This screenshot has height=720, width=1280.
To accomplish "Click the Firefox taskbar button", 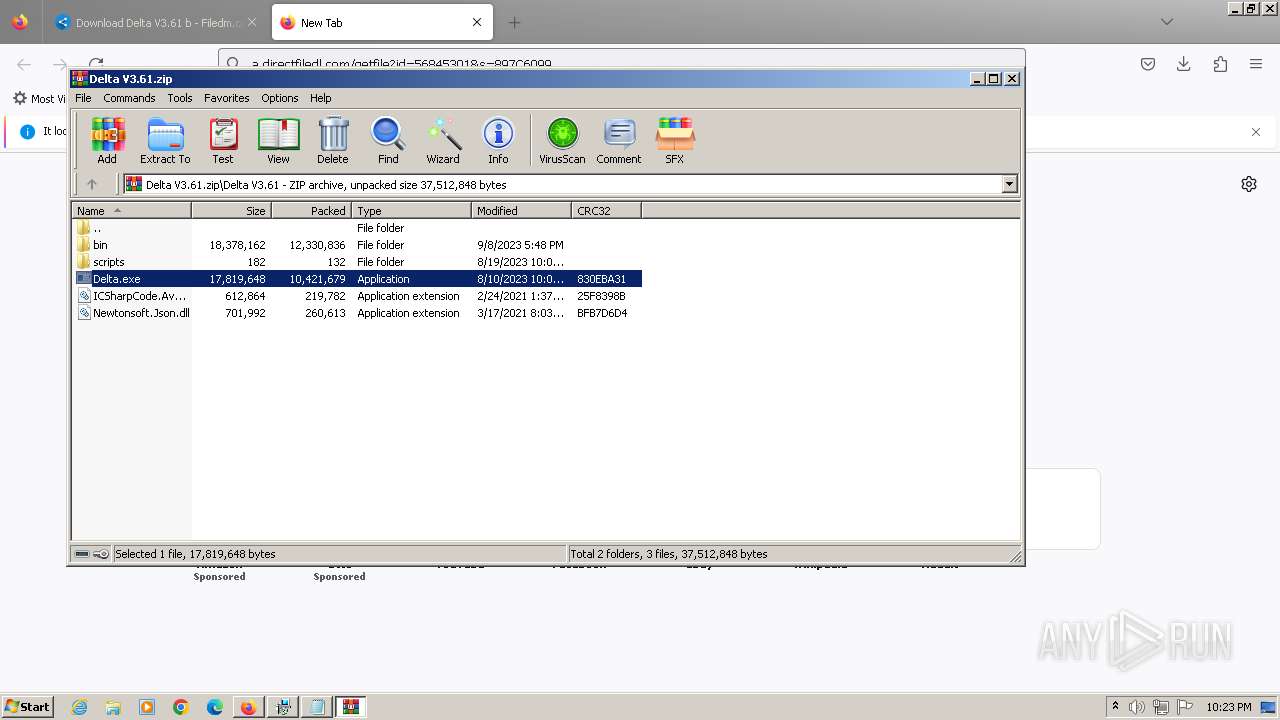I will click(x=248, y=707).
